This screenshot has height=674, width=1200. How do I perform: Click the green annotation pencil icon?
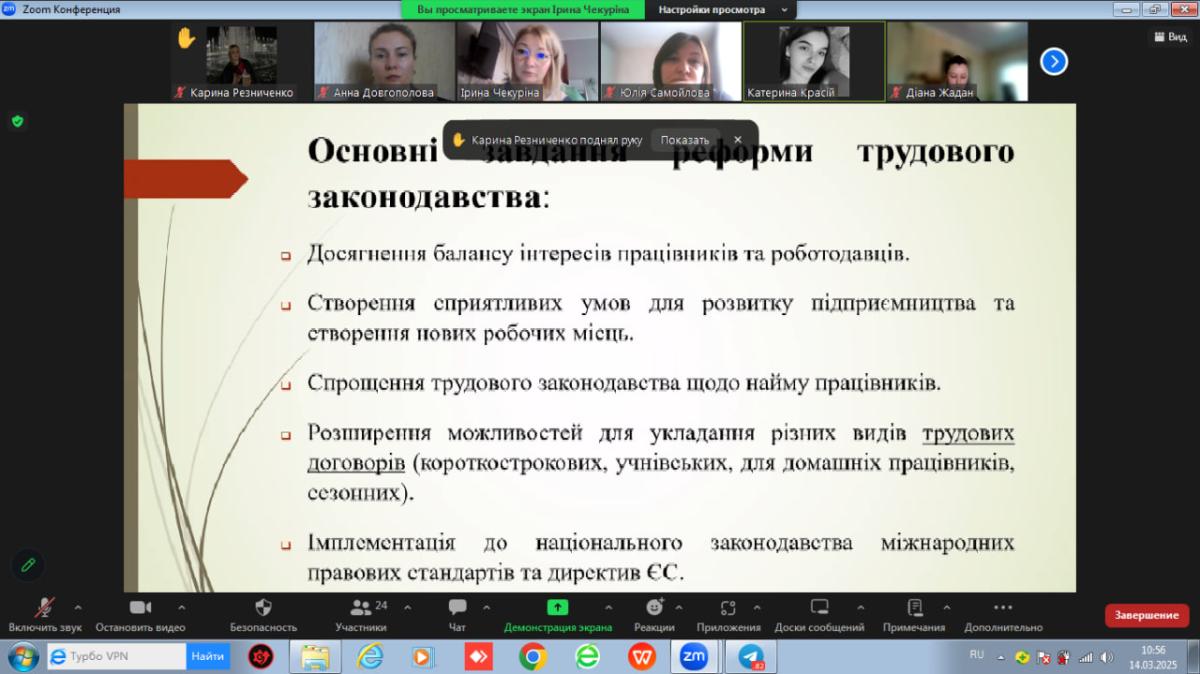point(28,565)
